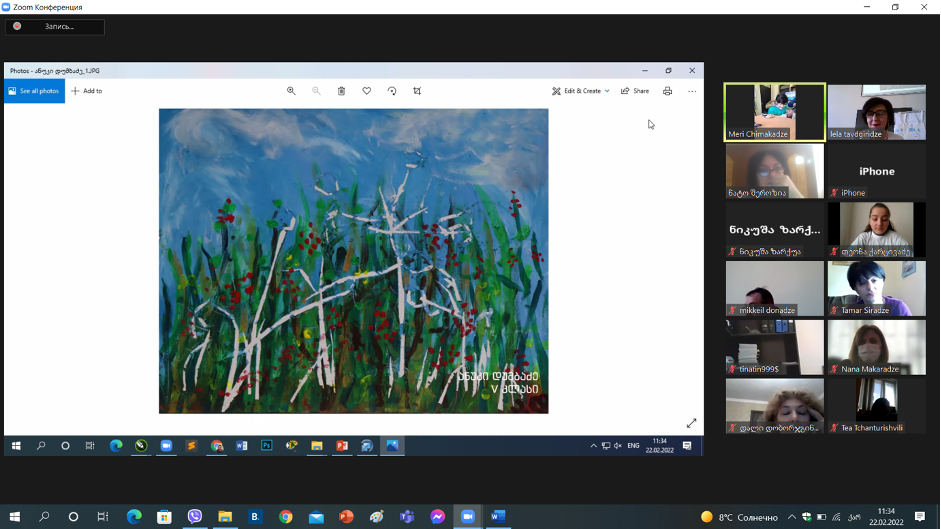The width and height of the screenshot is (941, 529).
Task: Delete the photo using the trash icon
Action: click(x=341, y=91)
